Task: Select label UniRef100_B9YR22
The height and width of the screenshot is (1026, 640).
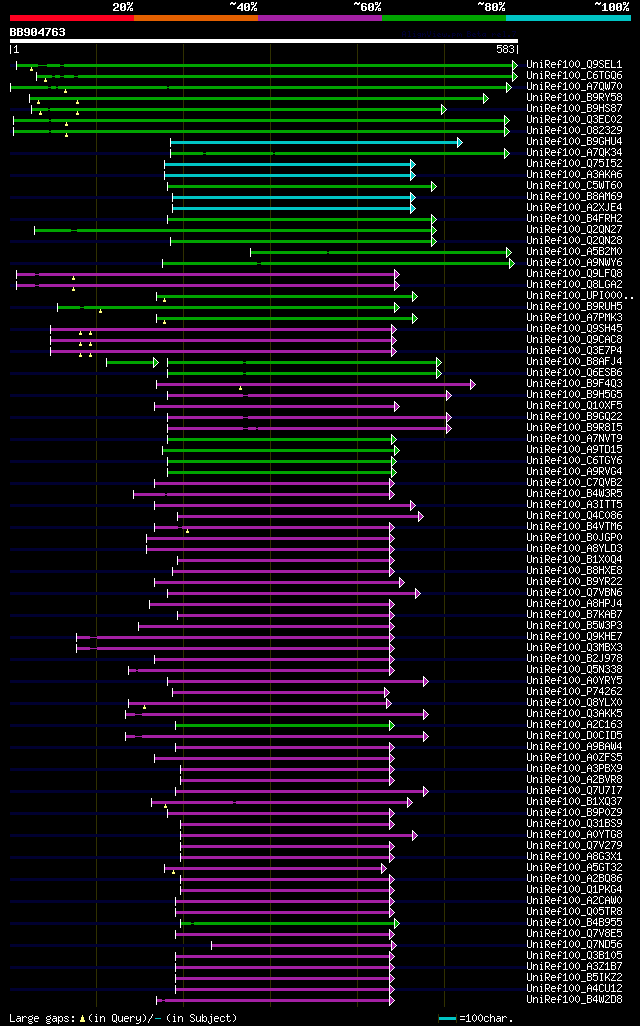Action: [x=574, y=581]
